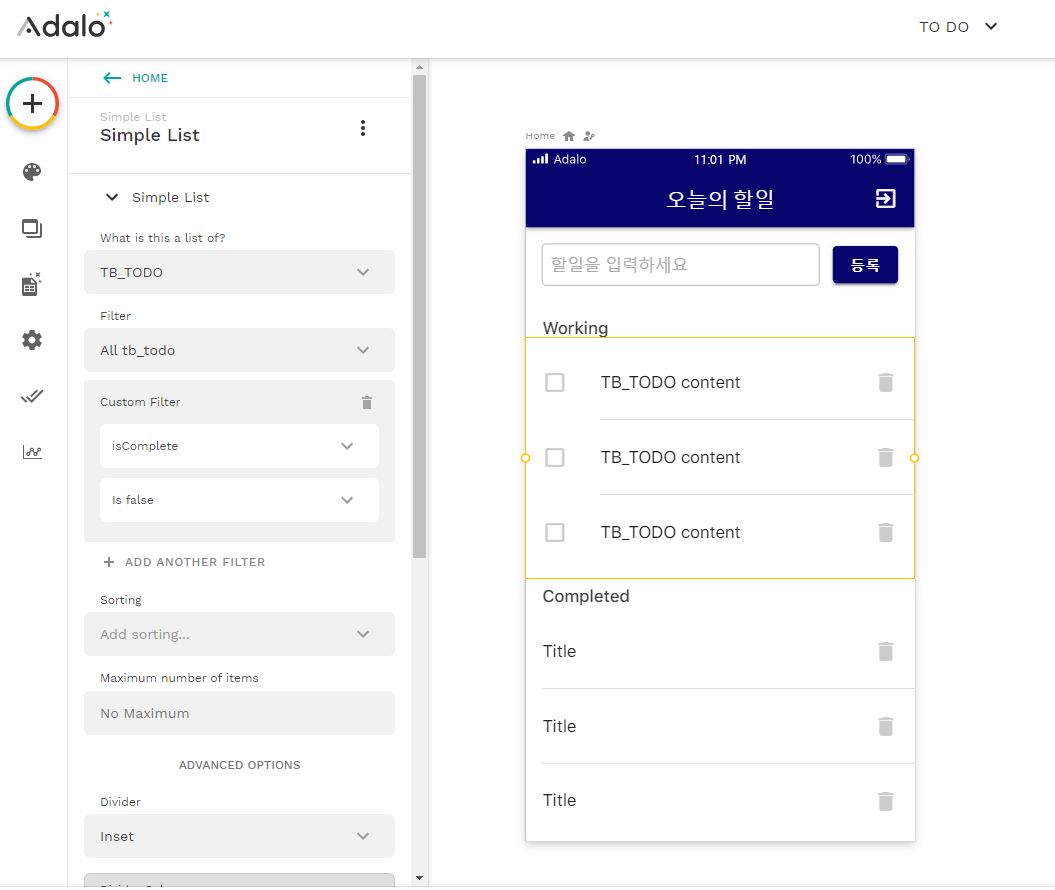The width and height of the screenshot is (1055, 890).
Task: Click the right resize handle of selected list
Action: coord(914,458)
